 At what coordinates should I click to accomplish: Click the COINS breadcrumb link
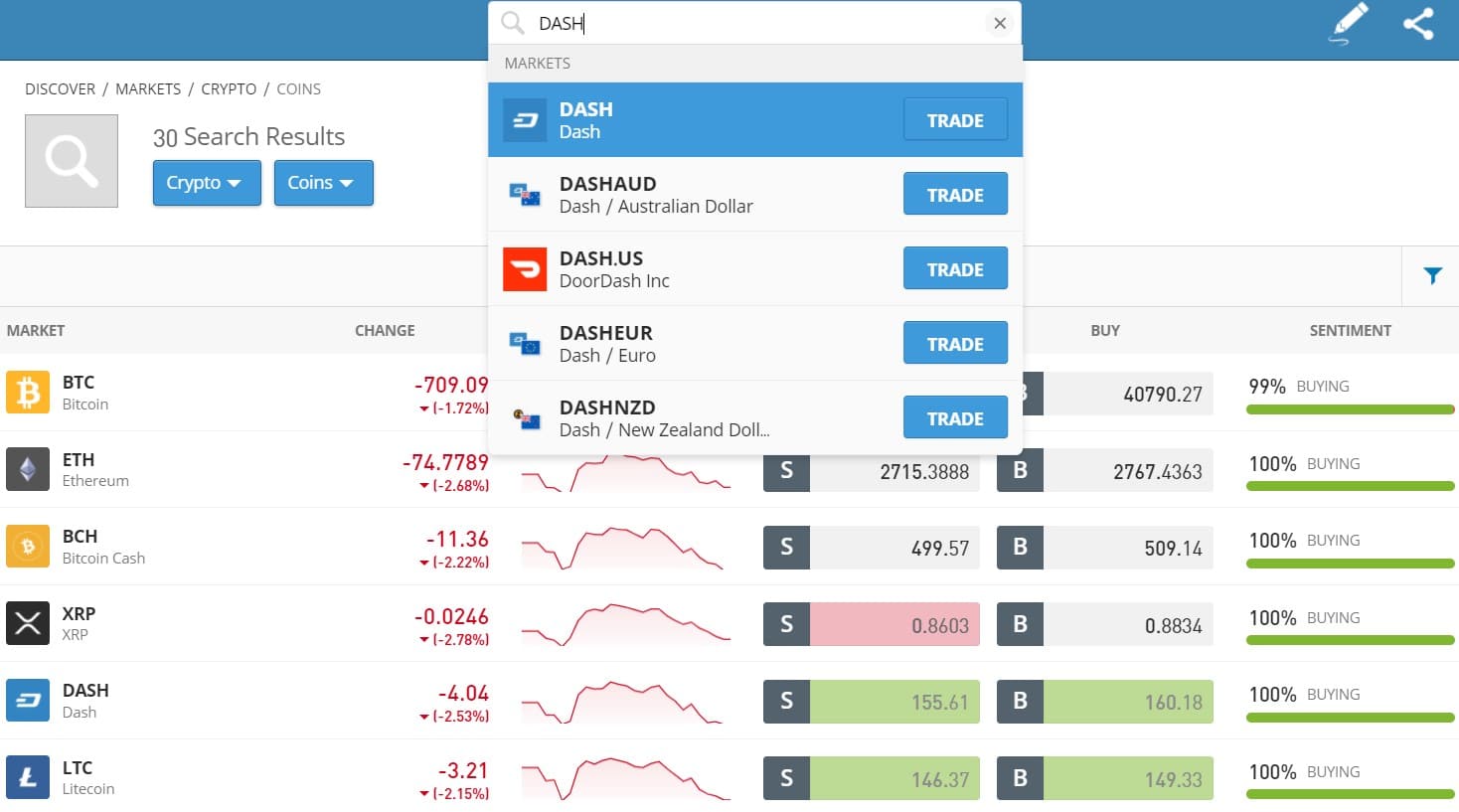click(x=298, y=88)
